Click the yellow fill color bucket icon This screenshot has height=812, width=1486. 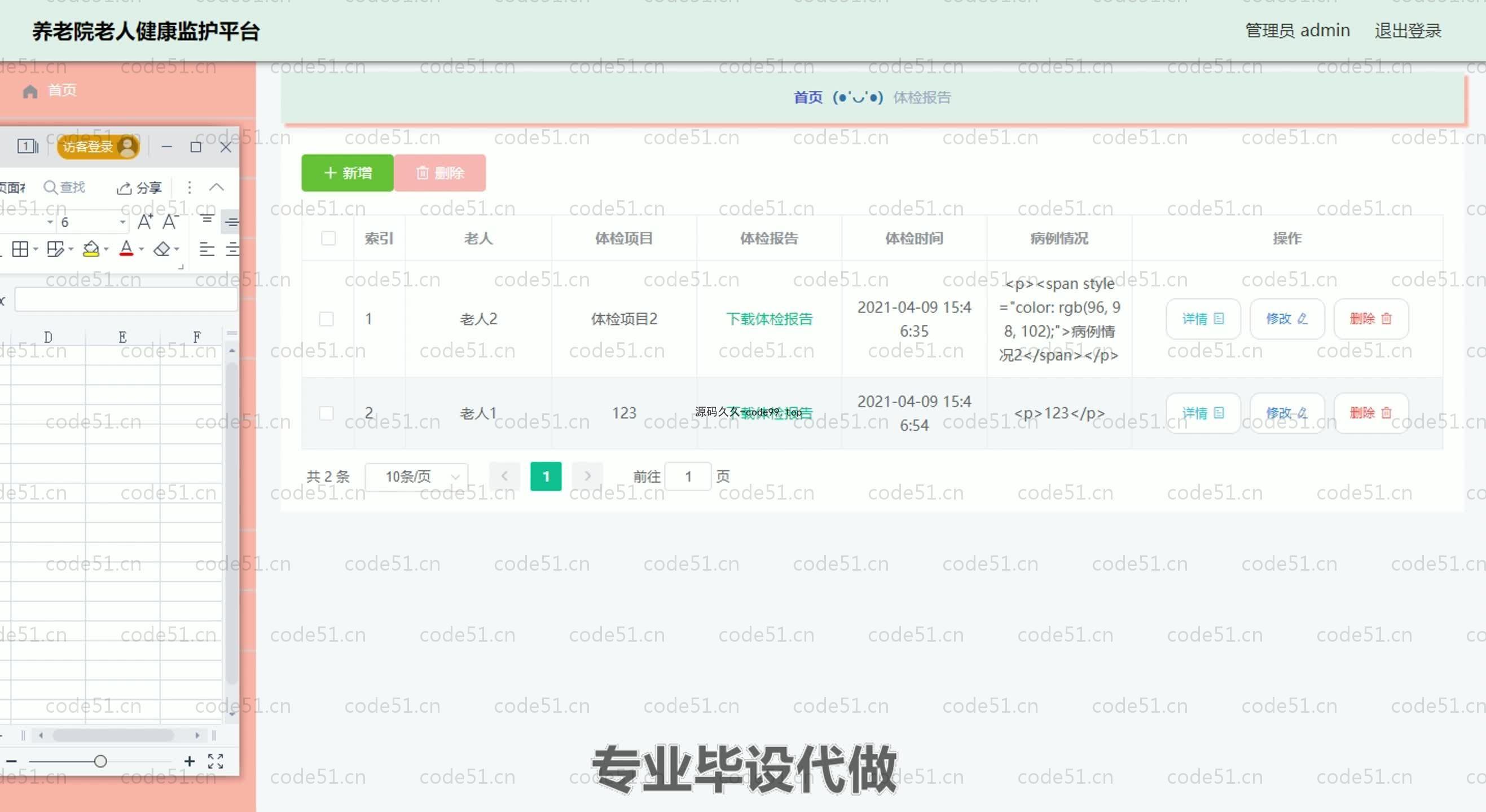pos(91,249)
